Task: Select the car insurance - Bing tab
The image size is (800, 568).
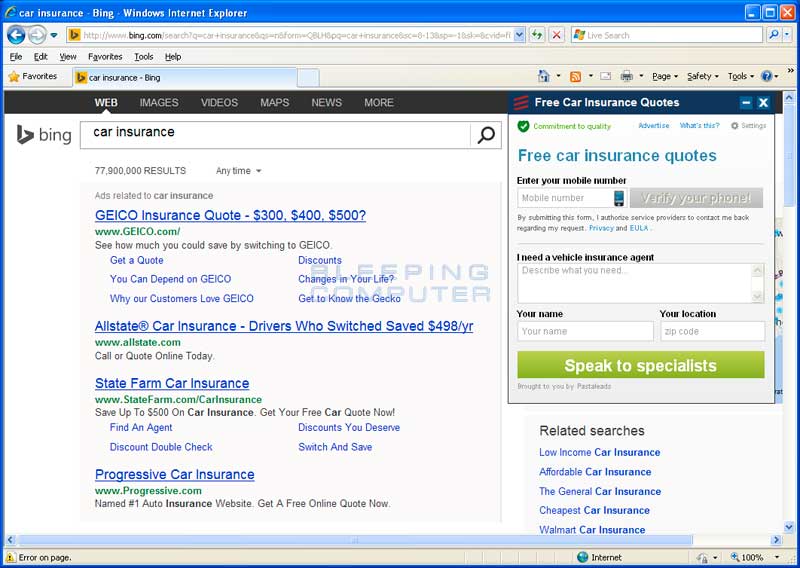Action: (x=184, y=78)
